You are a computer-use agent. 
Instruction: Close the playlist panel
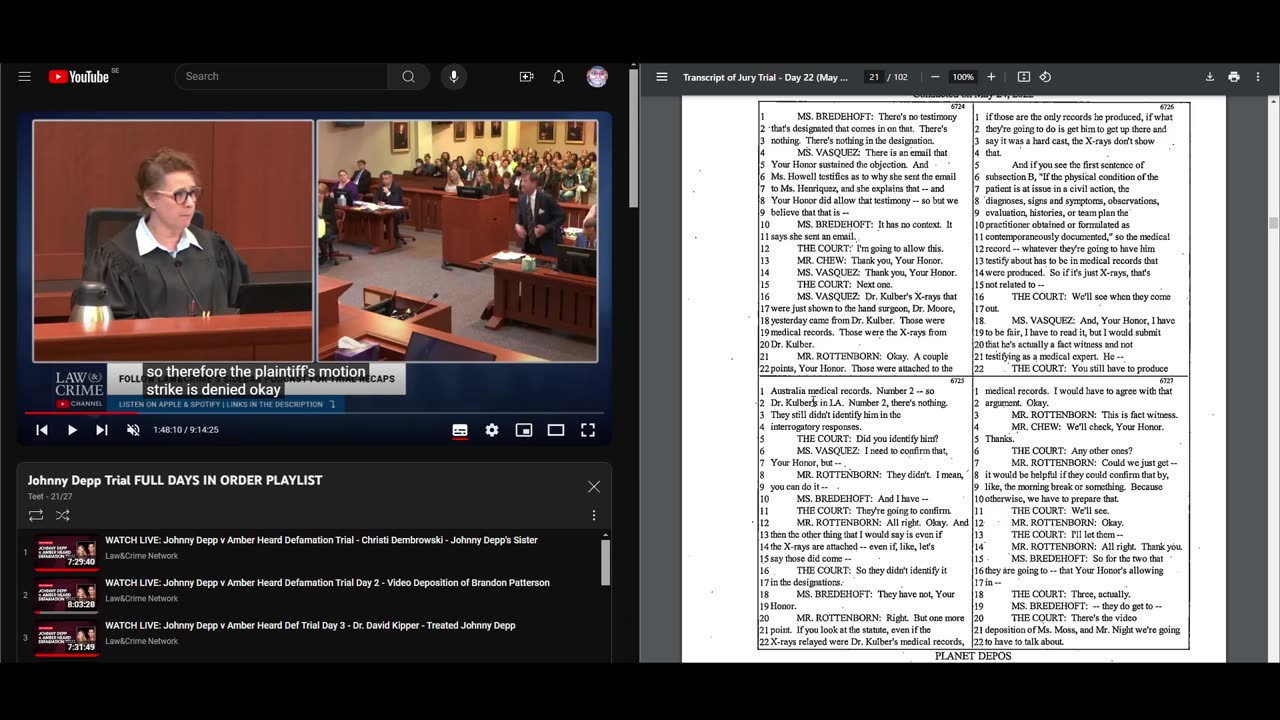(x=594, y=487)
